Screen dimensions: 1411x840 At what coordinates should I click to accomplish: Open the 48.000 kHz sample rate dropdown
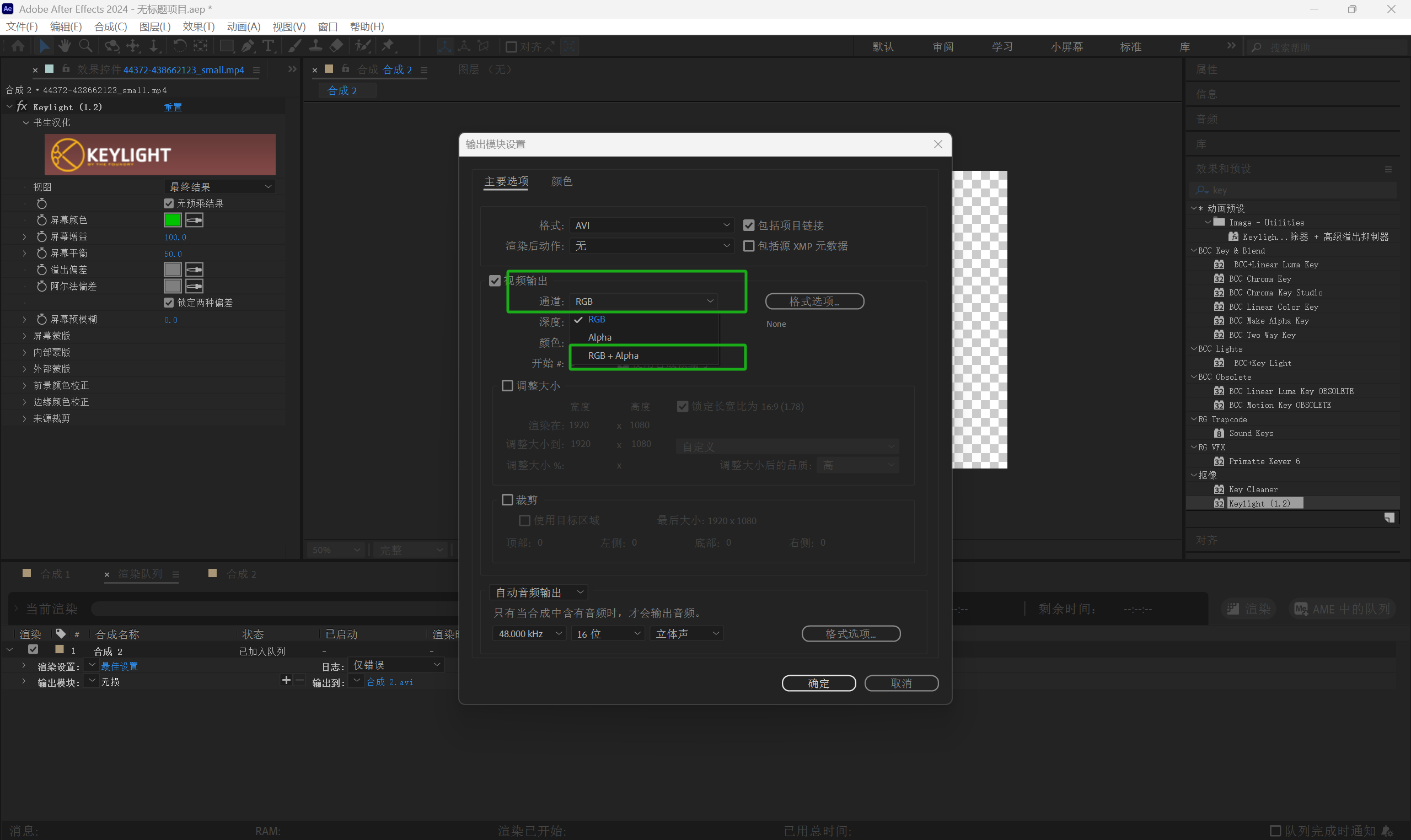coord(529,633)
